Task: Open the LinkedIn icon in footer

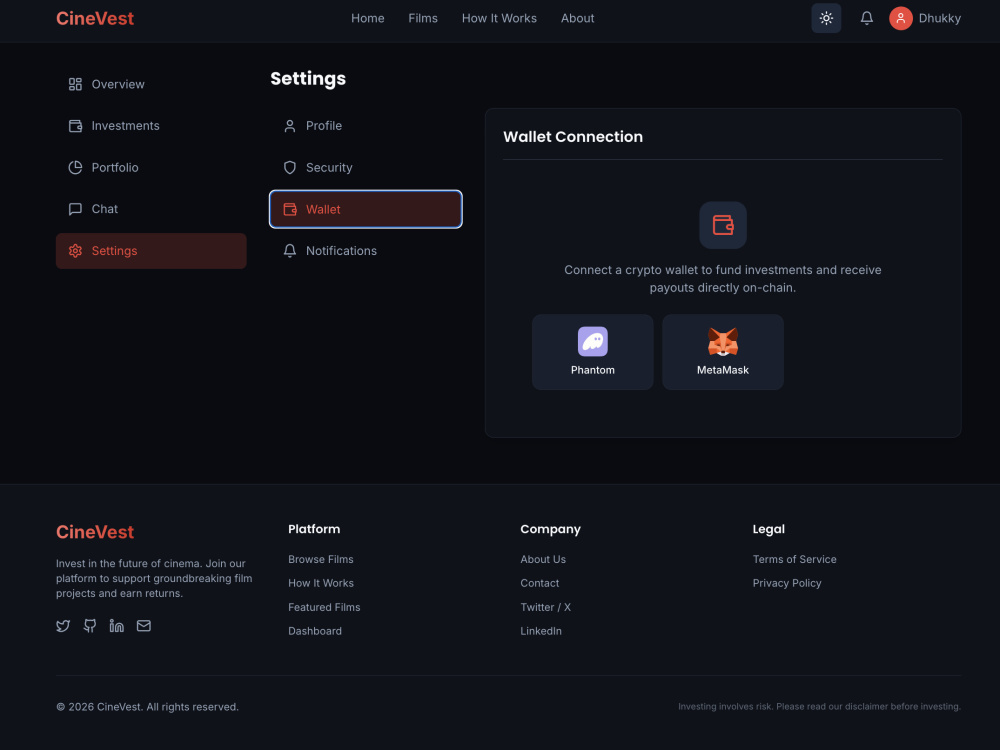Action: (117, 626)
